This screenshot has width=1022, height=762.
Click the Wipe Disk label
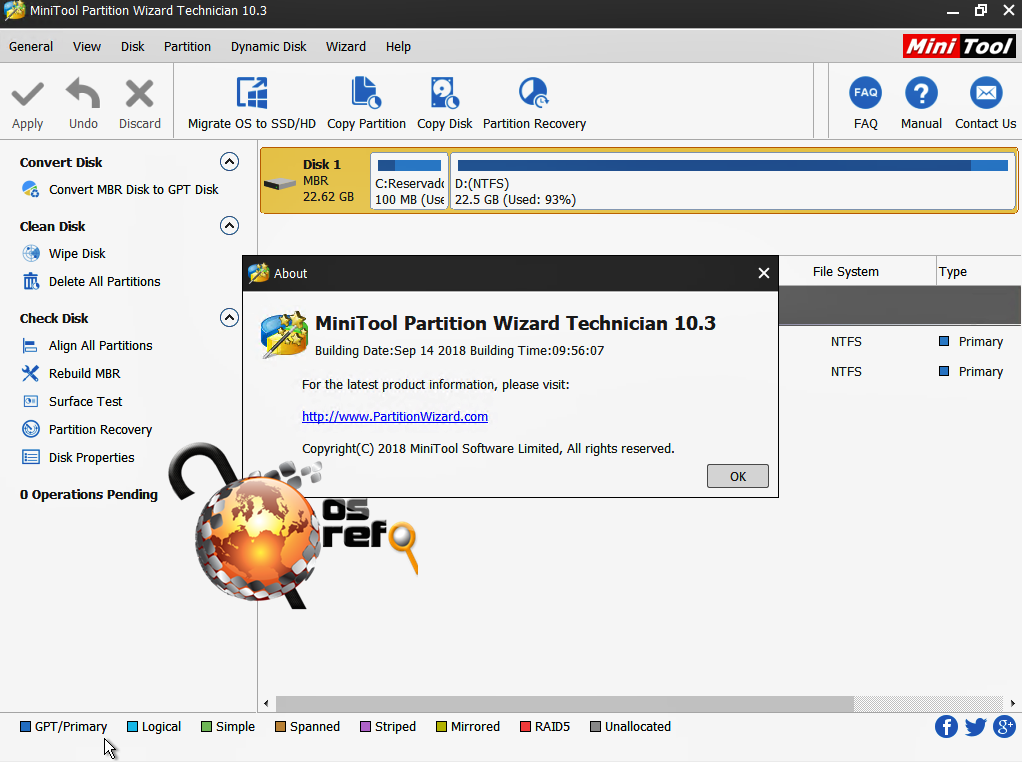point(77,253)
